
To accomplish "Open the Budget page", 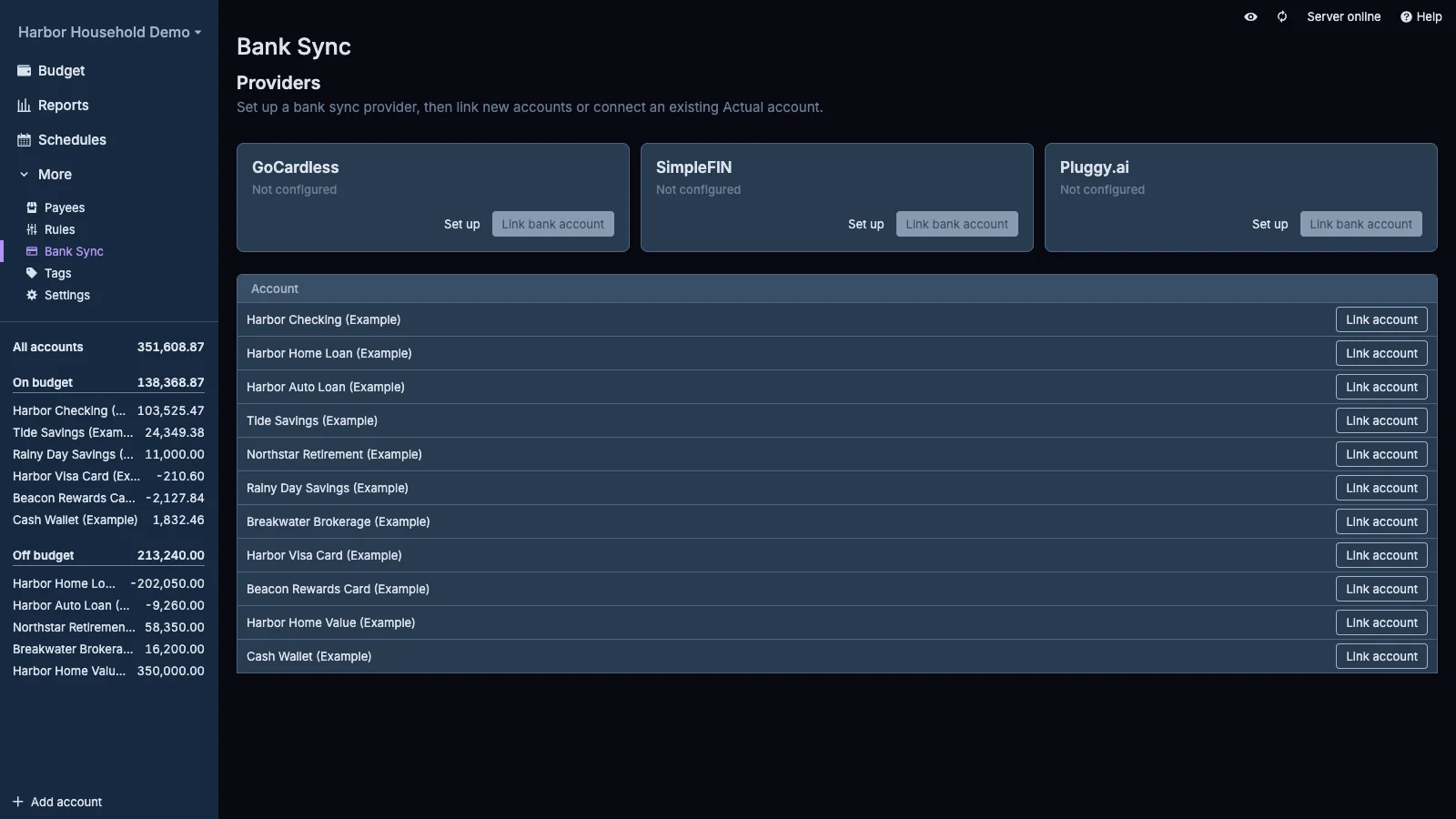I will (61, 71).
